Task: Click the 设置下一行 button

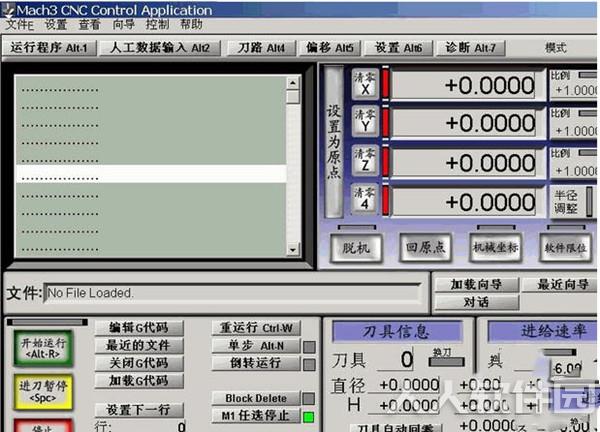Action: [x=139, y=410]
